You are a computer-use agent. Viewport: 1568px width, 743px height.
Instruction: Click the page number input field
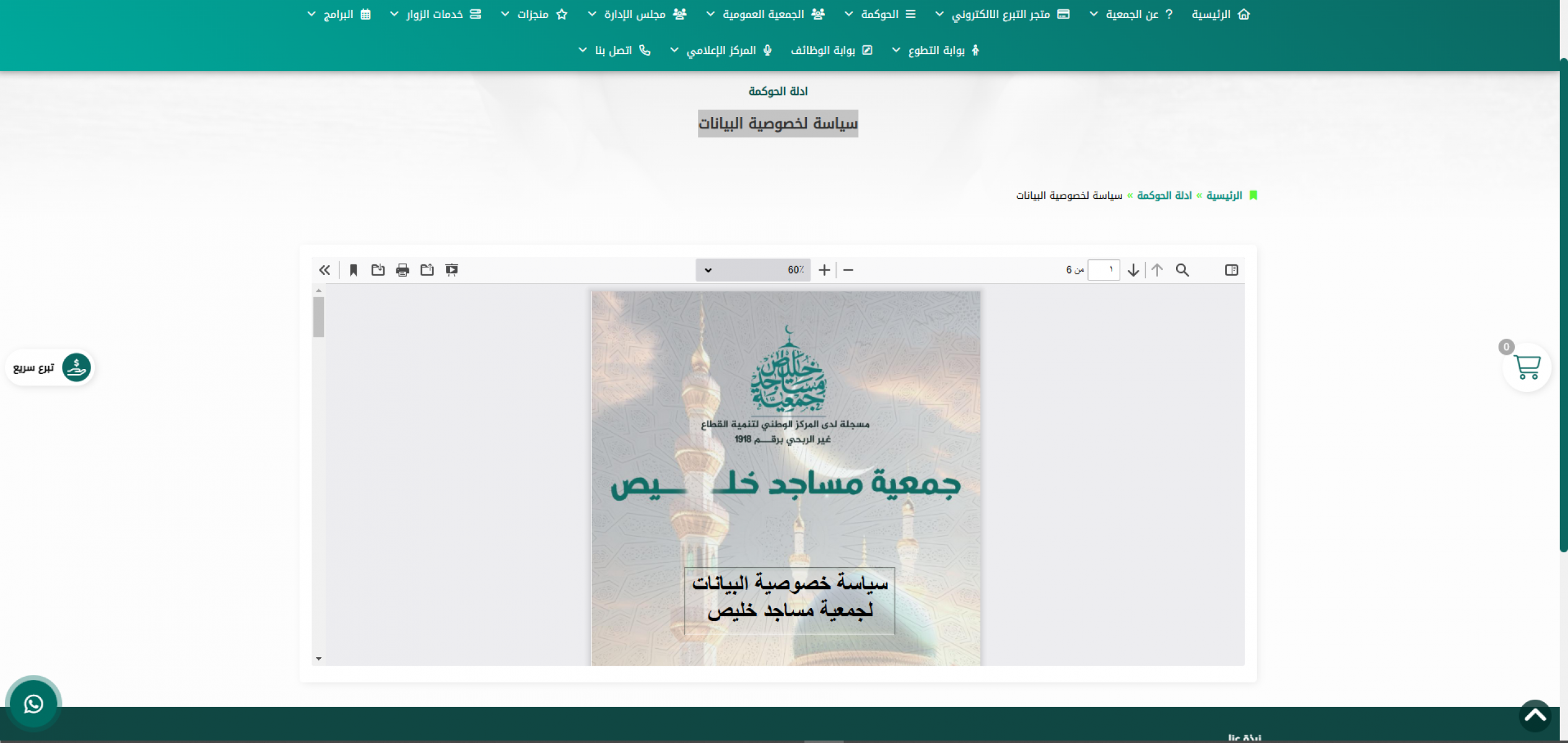click(x=1104, y=270)
